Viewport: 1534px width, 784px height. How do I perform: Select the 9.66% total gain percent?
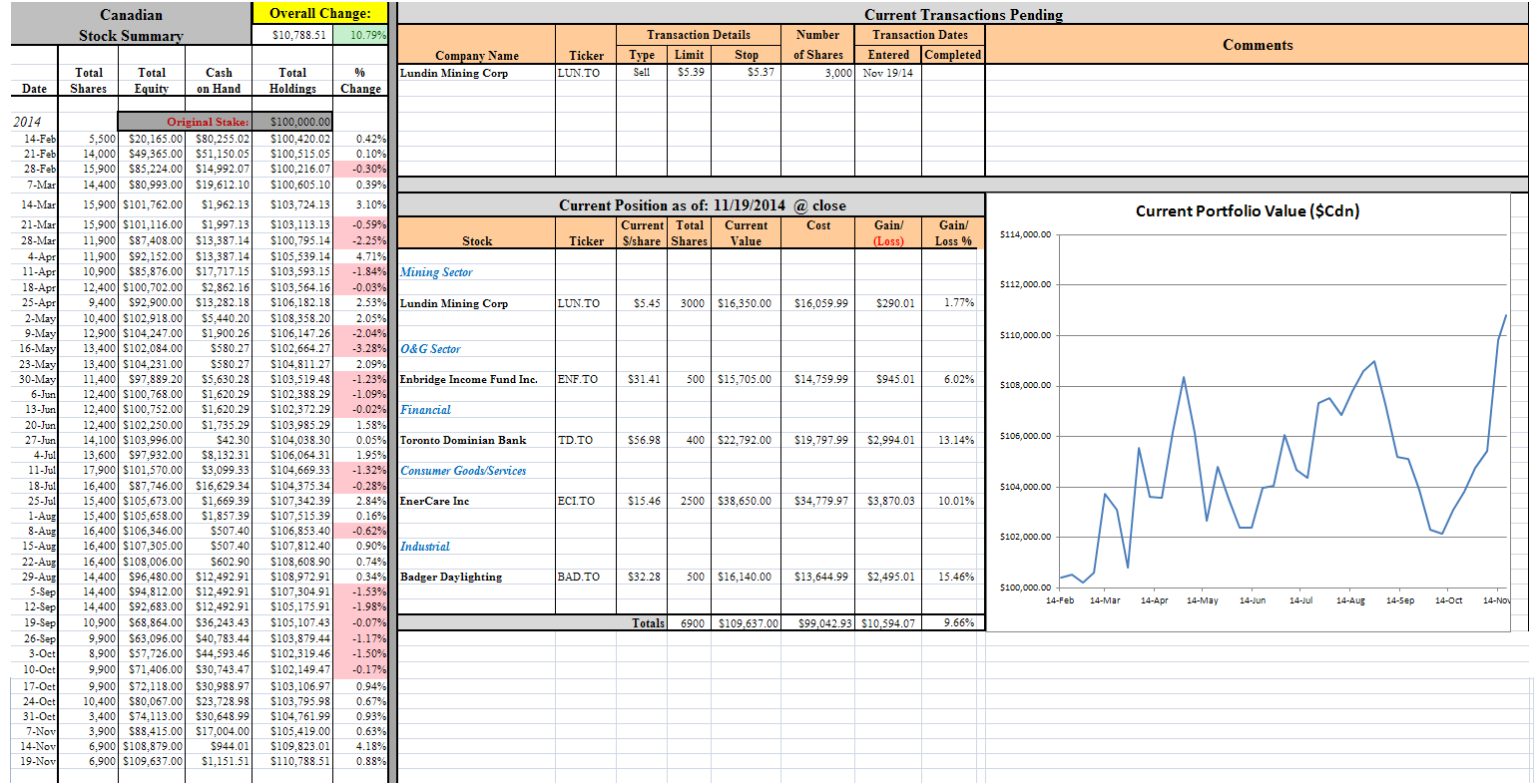959,623
